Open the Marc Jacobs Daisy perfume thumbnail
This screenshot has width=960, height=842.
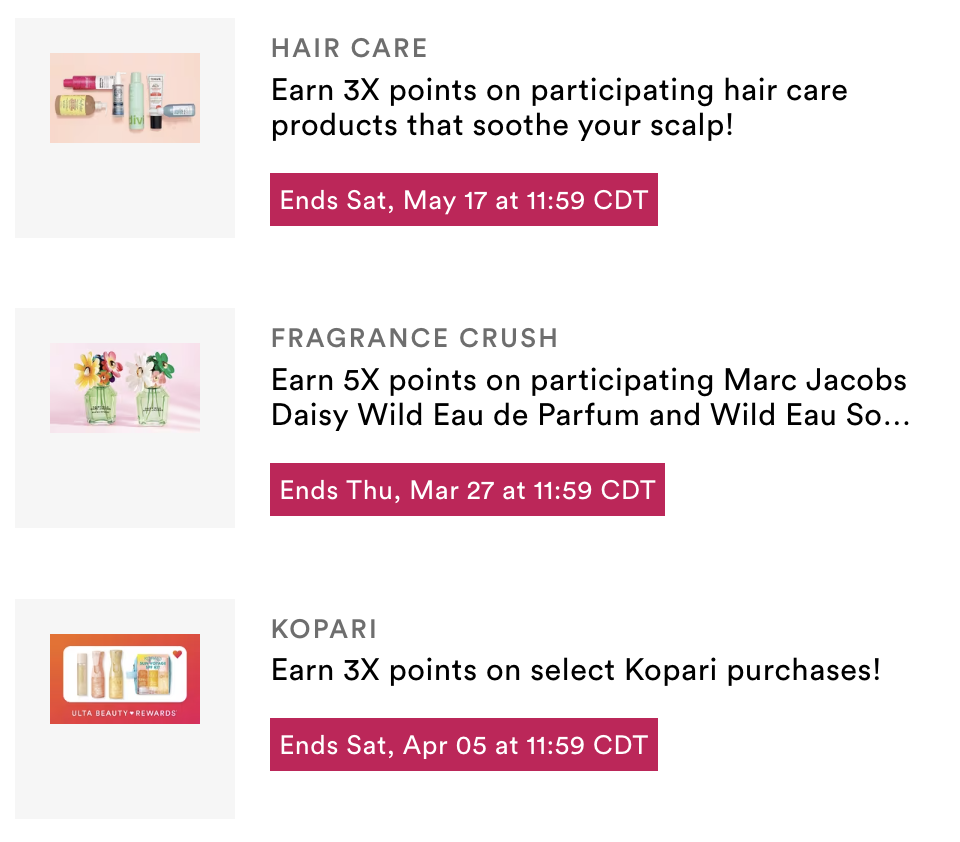click(125, 388)
